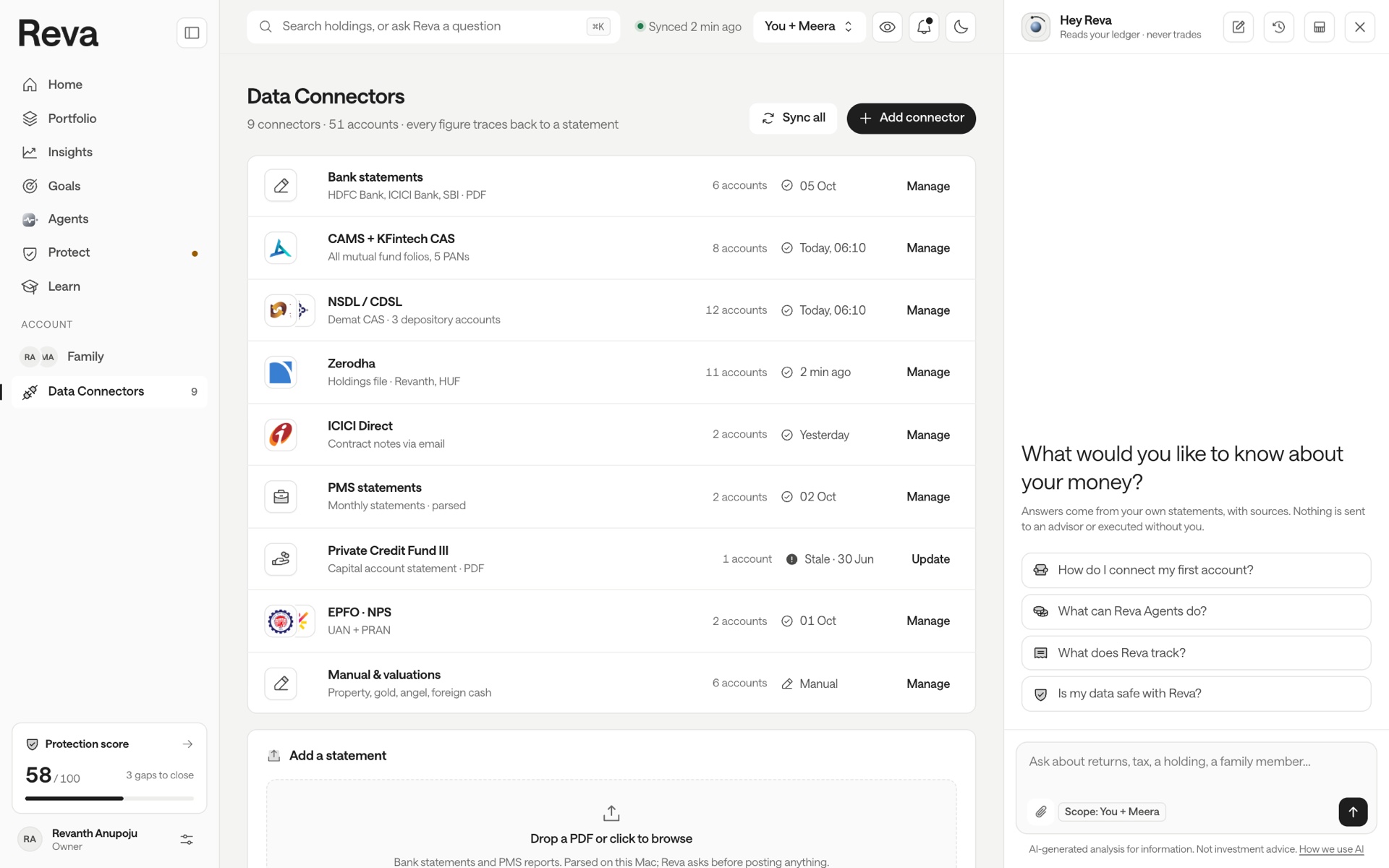Click the Private Credit Fund hand-coins icon

click(x=281, y=559)
